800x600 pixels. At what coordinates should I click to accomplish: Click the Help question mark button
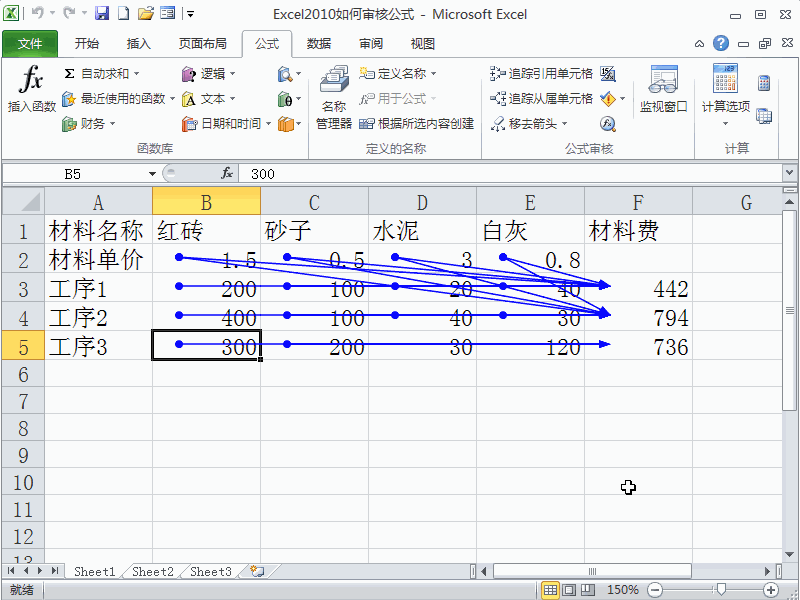pos(721,43)
